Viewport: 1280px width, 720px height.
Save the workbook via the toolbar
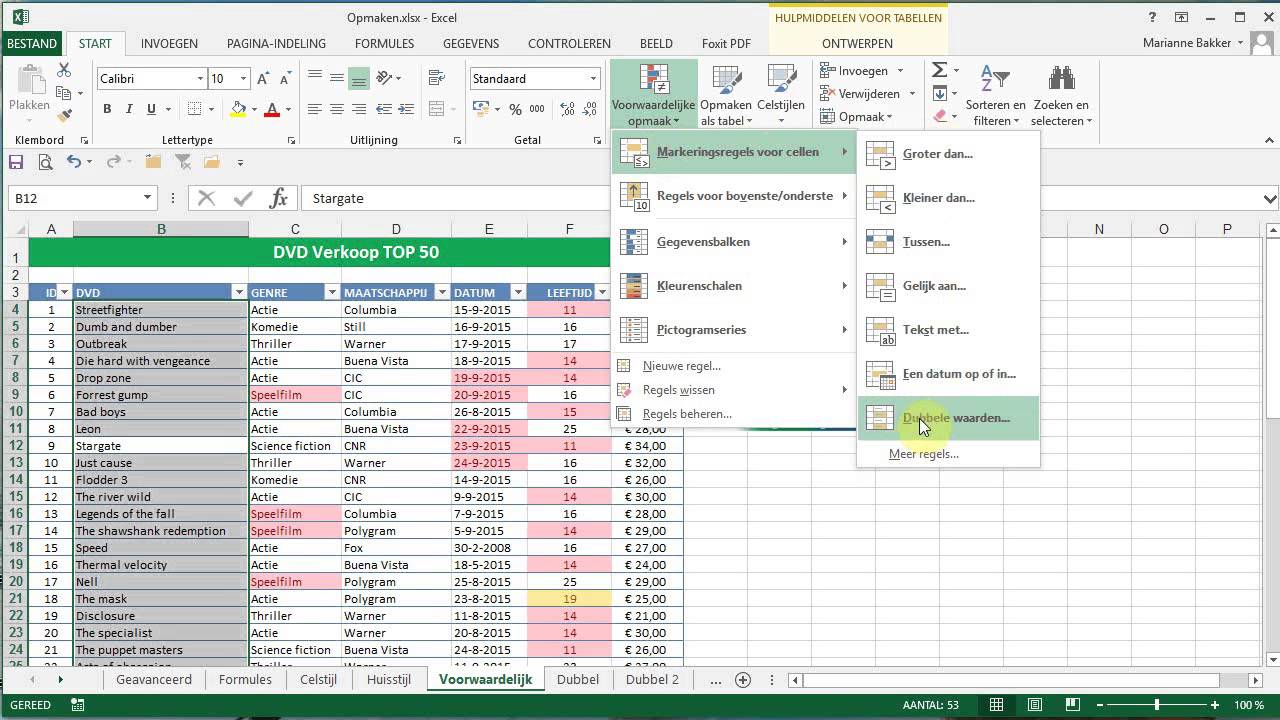(x=16, y=162)
